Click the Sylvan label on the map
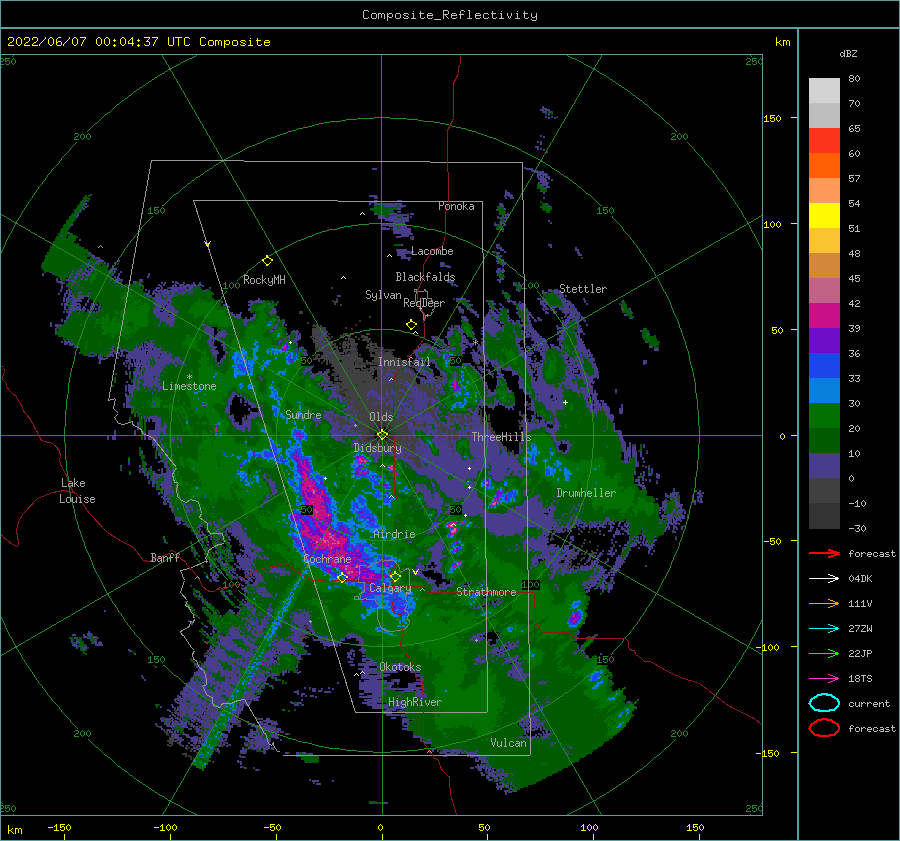 pos(383,295)
